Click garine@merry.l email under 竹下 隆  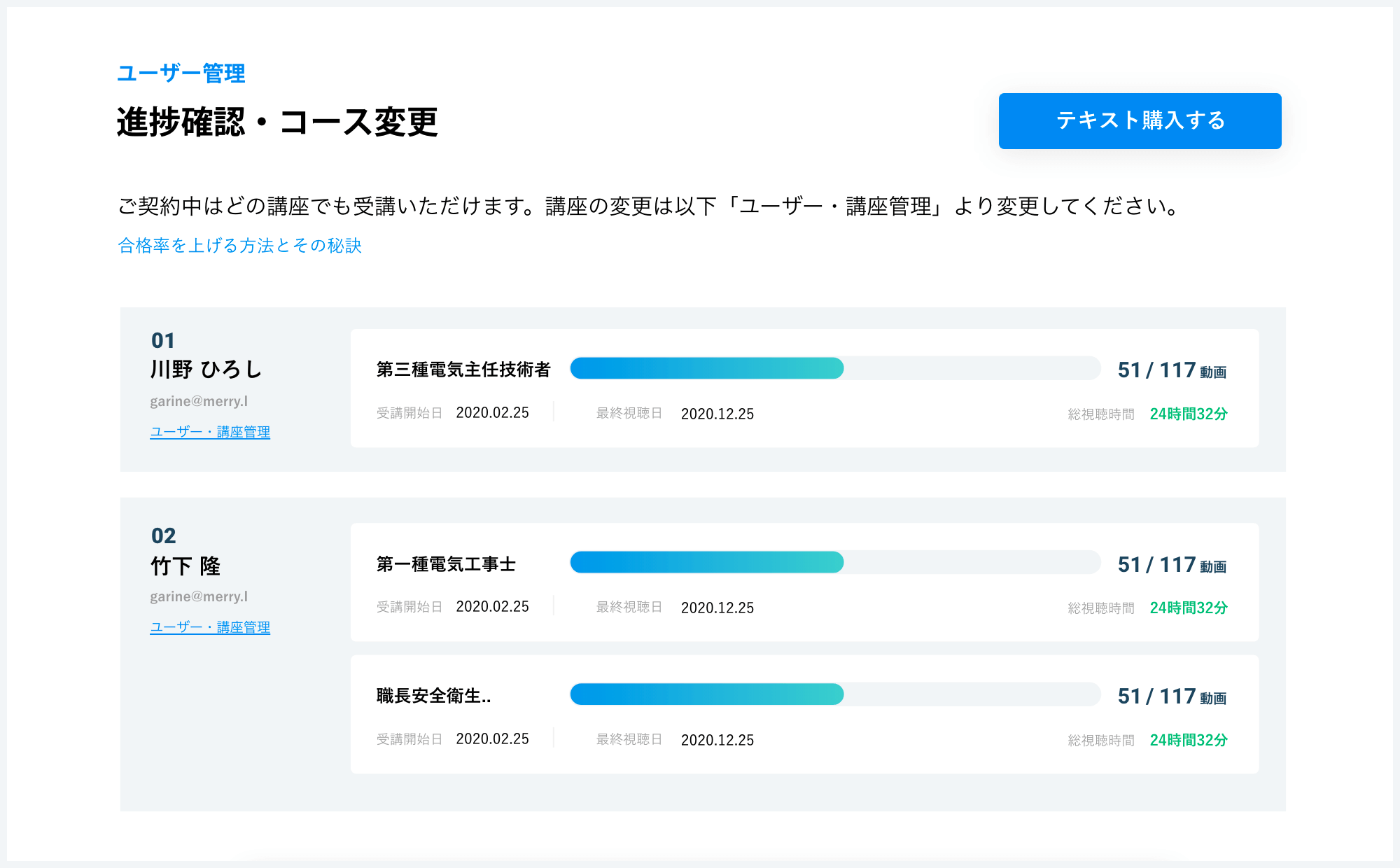coord(199,596)
